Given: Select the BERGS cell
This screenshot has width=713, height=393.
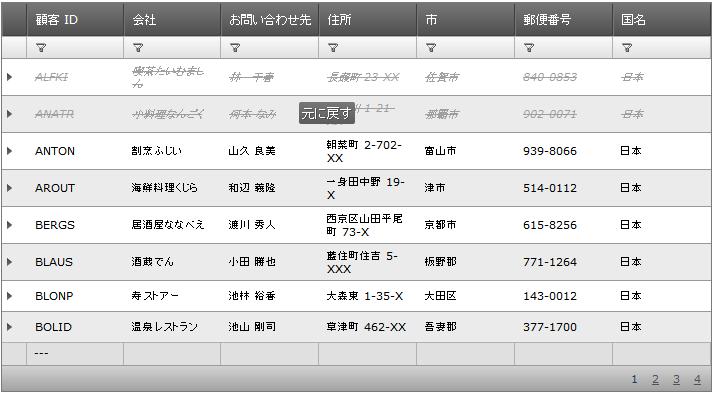Looking at the screenshot, I should coord(75,225).
